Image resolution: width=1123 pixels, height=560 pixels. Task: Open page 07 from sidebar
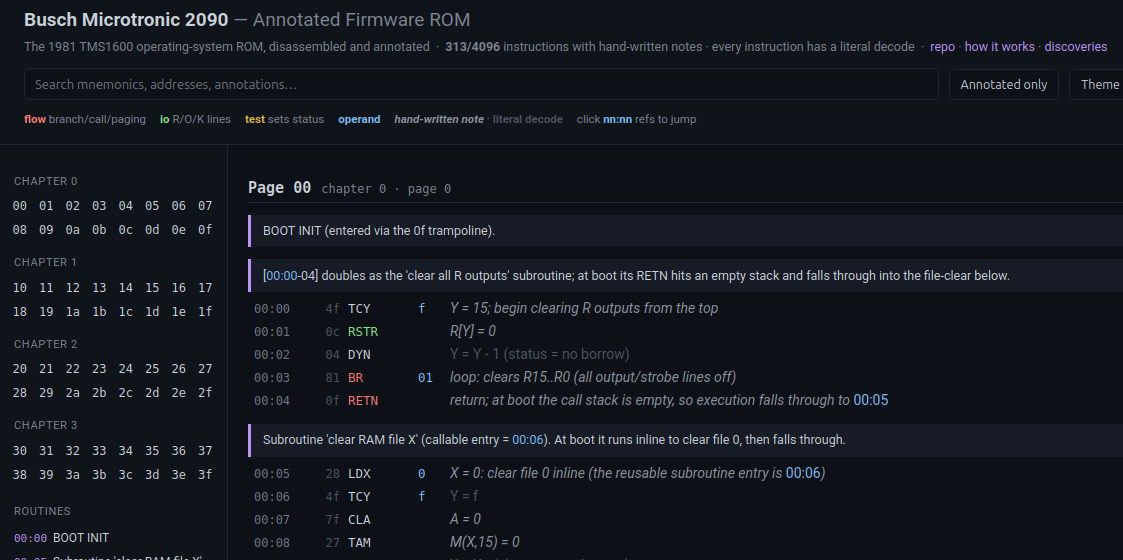[206, 206]
